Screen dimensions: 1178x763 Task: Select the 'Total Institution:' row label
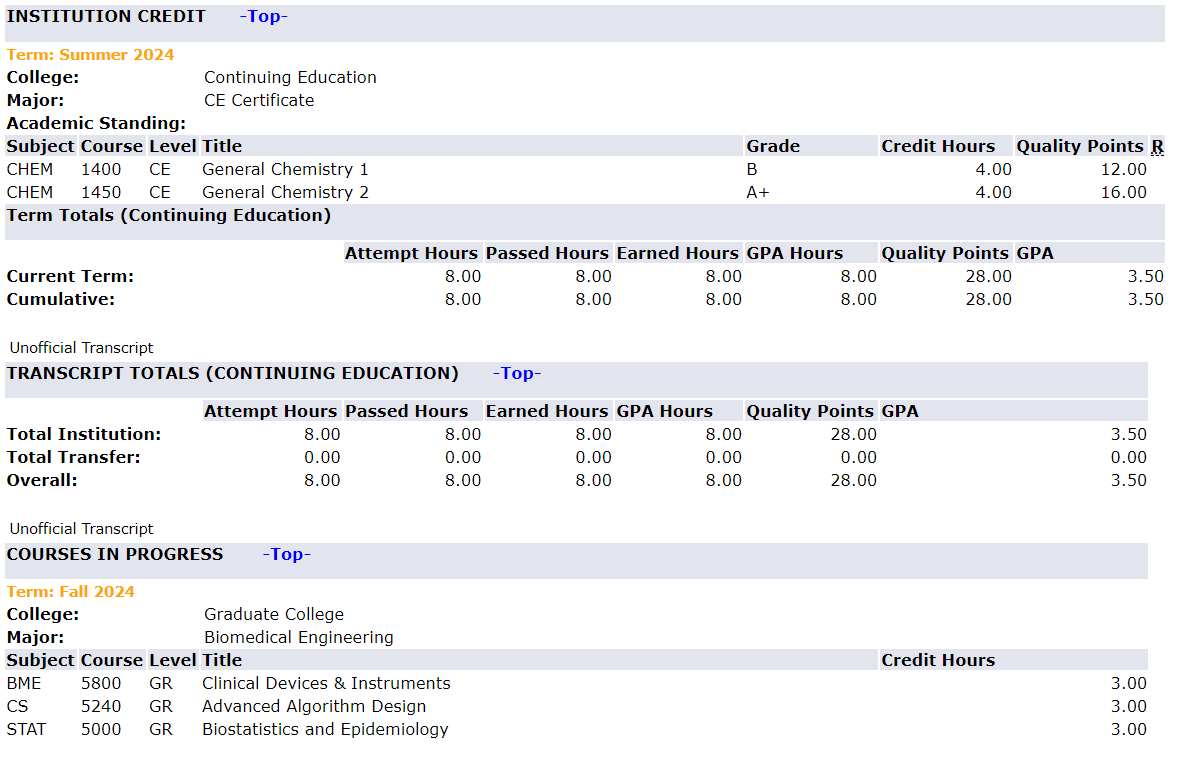click(x=84, y=434)
